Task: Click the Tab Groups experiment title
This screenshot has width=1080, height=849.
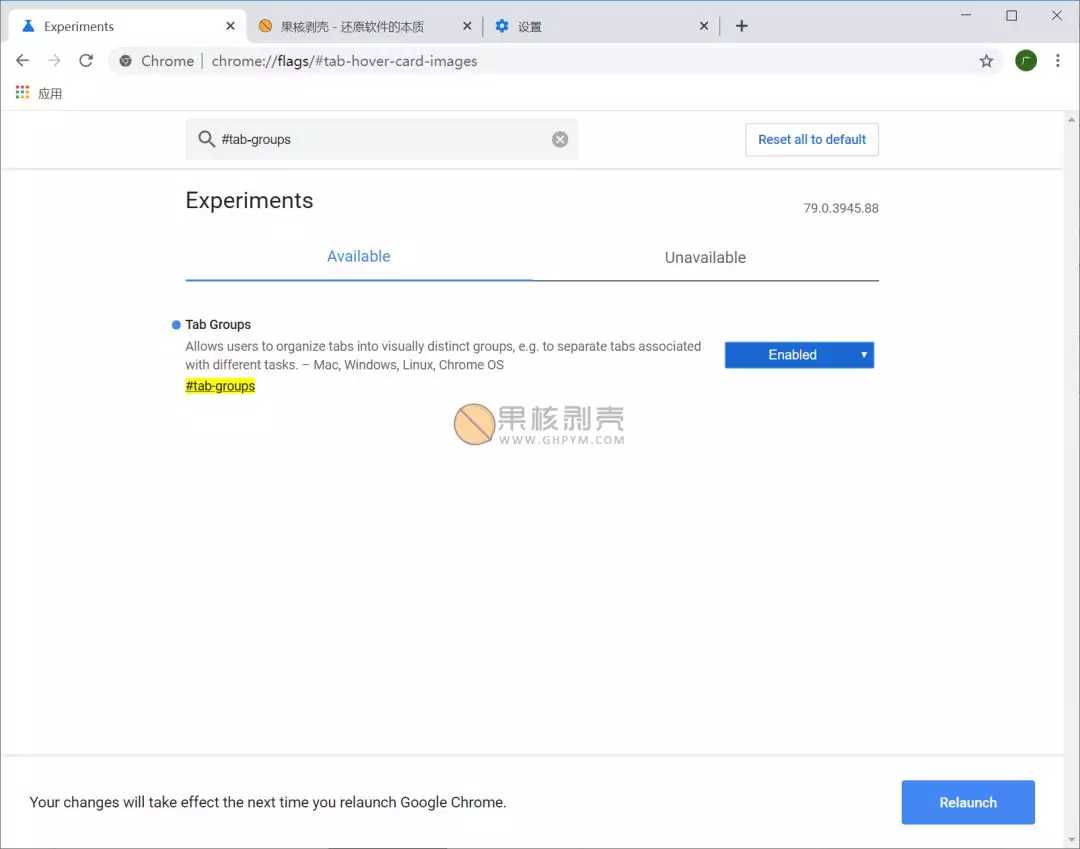Action: pyautogui.click(x=218, y=324)
